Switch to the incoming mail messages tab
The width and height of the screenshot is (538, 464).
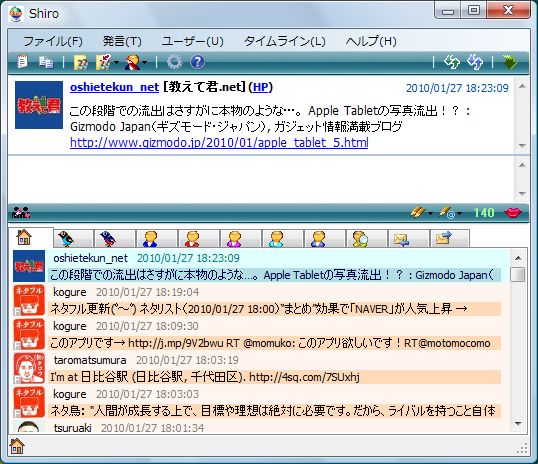click(408, 239)
